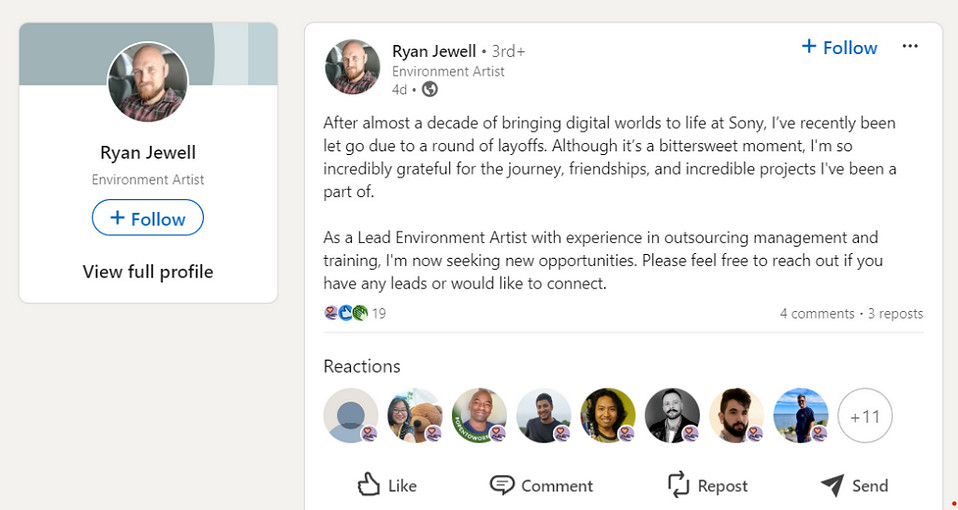Click the Repost arrows icon
The width and height of the screenshot is (958, 510).
(x=679, y=485)
